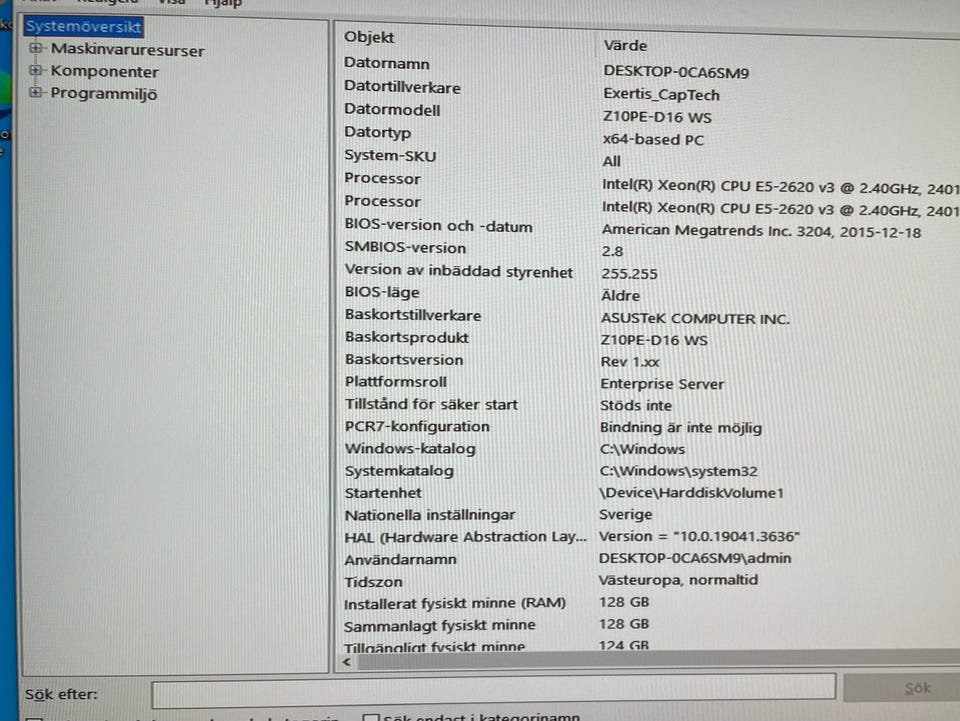Image resolution: width=960 pixels, height=721 pixels.
Task: Click the horizontal scrollbar track of the details pane
Action: click(658, 660)
